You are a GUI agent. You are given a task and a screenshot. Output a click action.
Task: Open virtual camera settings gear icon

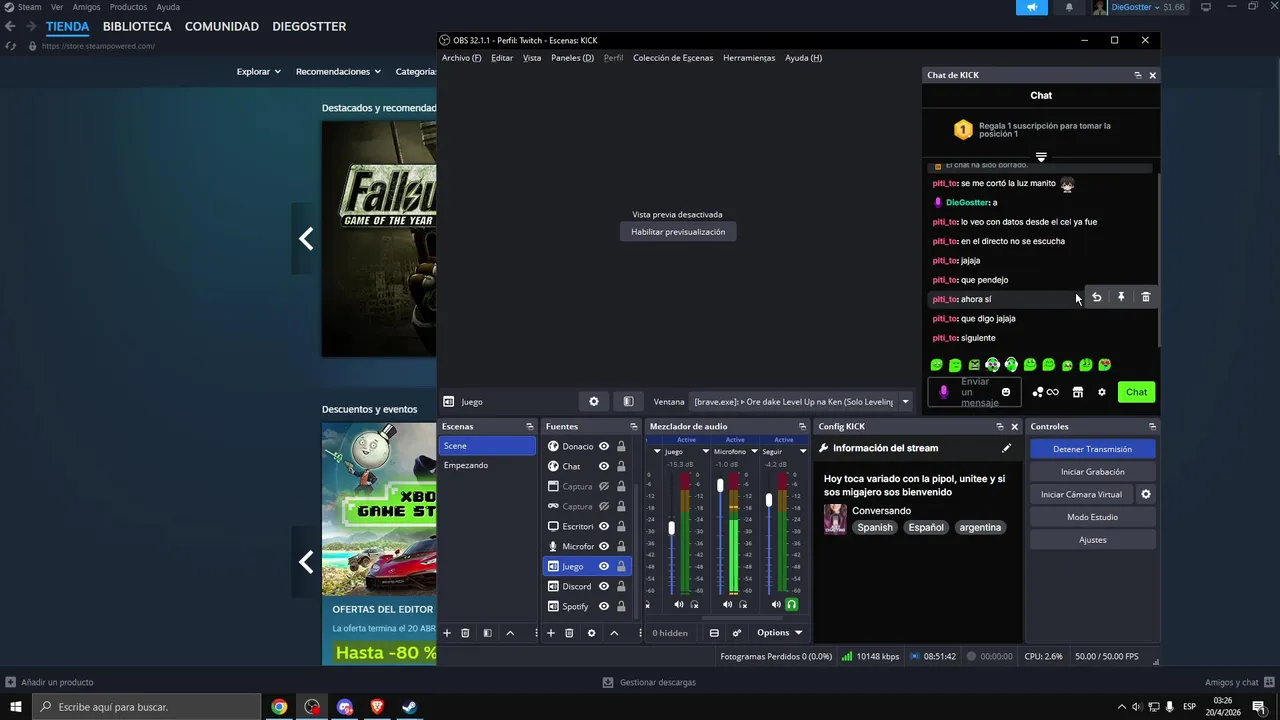1146,494
